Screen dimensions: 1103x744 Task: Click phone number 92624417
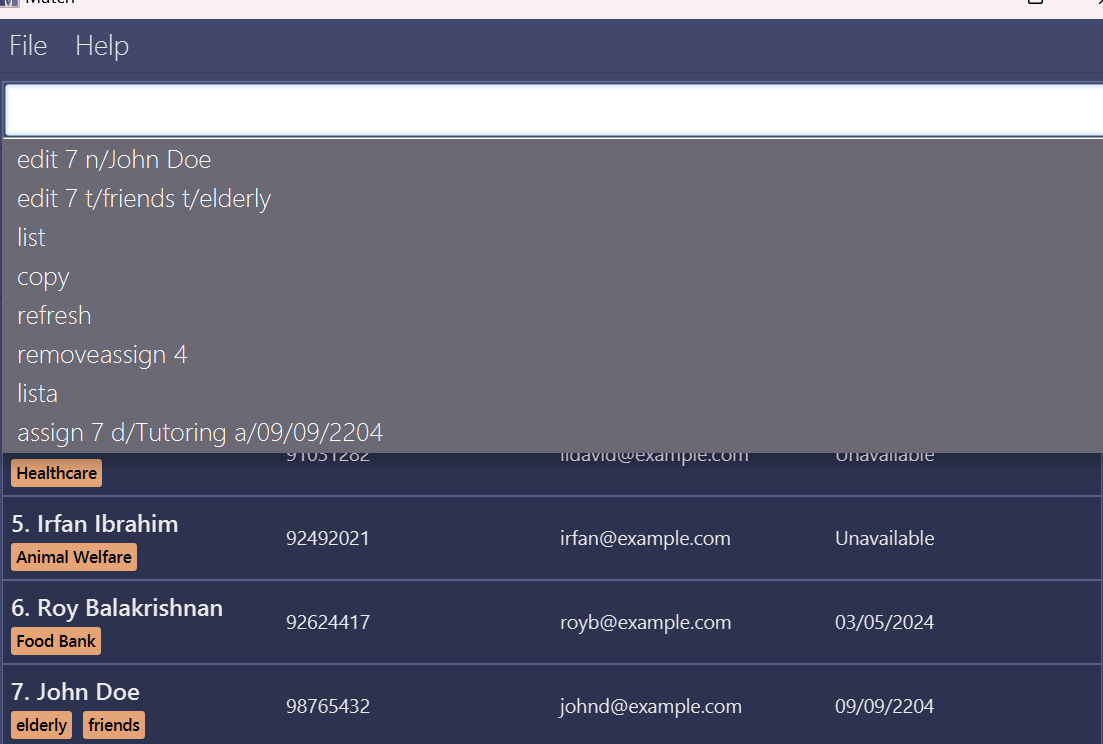tap(328, 622)
